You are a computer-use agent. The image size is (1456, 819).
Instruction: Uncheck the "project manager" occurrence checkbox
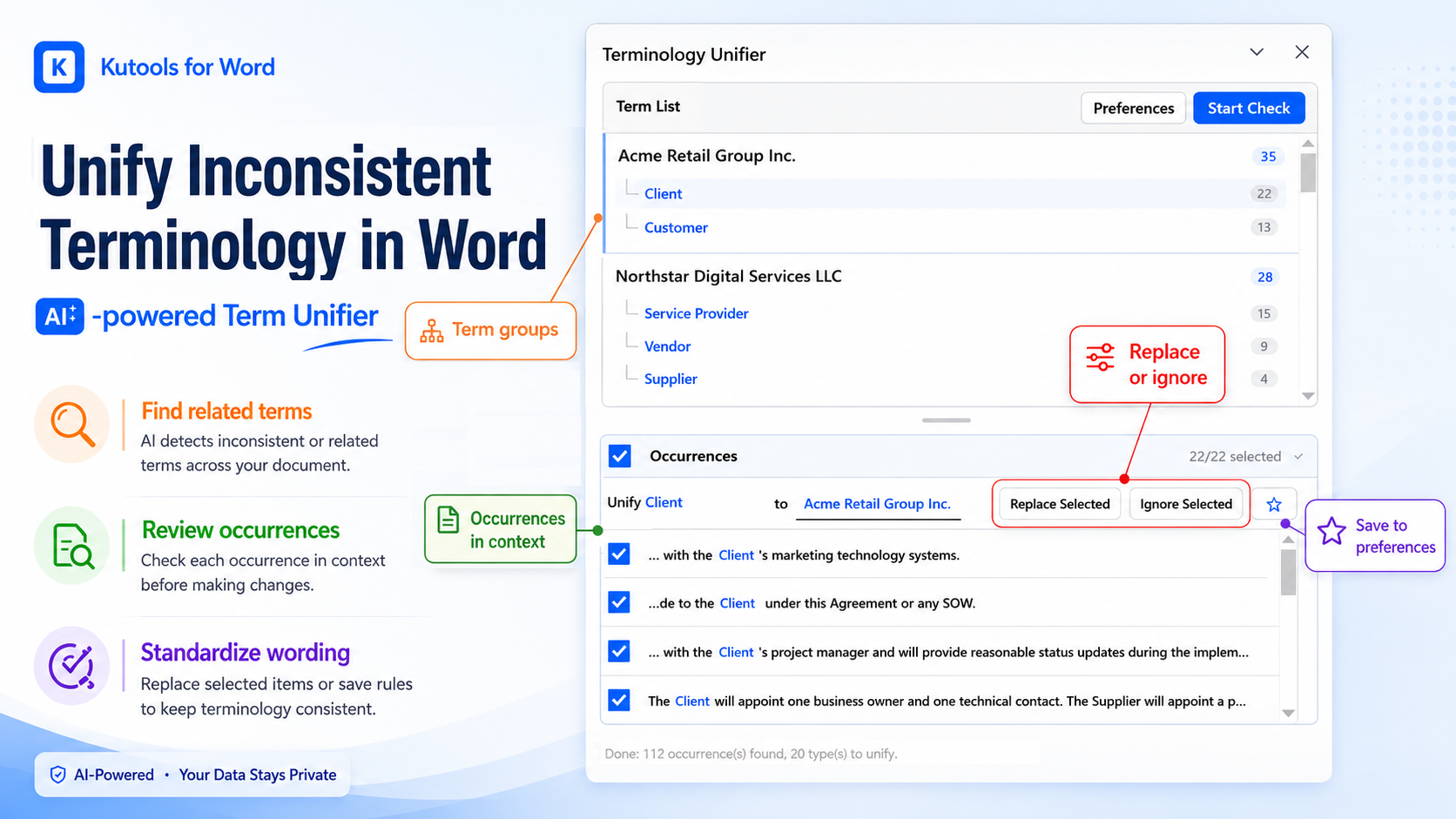pyautogui.click(x=619, y=651)
